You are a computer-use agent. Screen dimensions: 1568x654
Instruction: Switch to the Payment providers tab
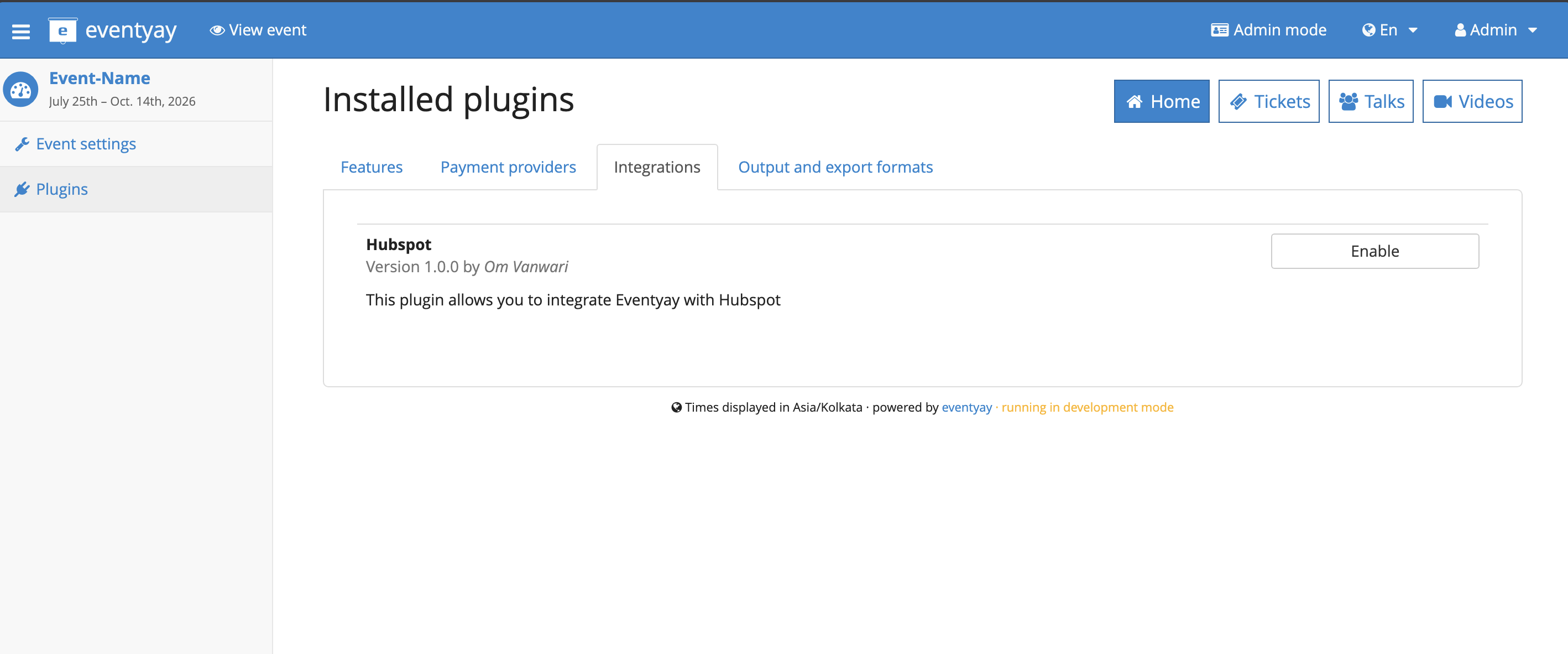click(x=508, y=168)
